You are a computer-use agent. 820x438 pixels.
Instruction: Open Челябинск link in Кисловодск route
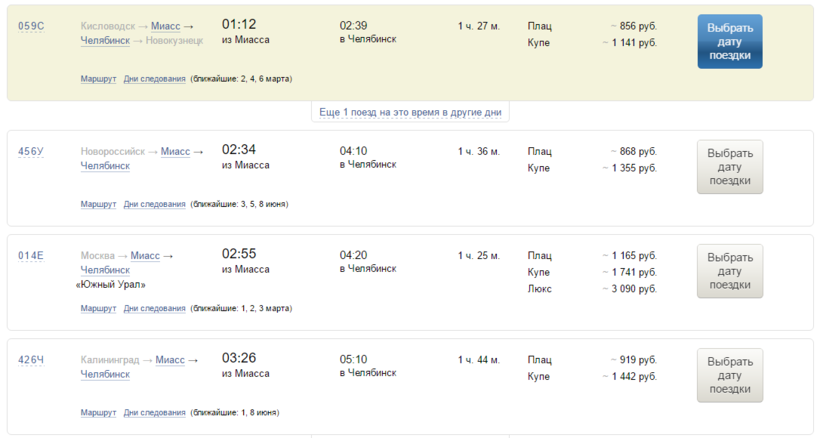tap(105, 40)
